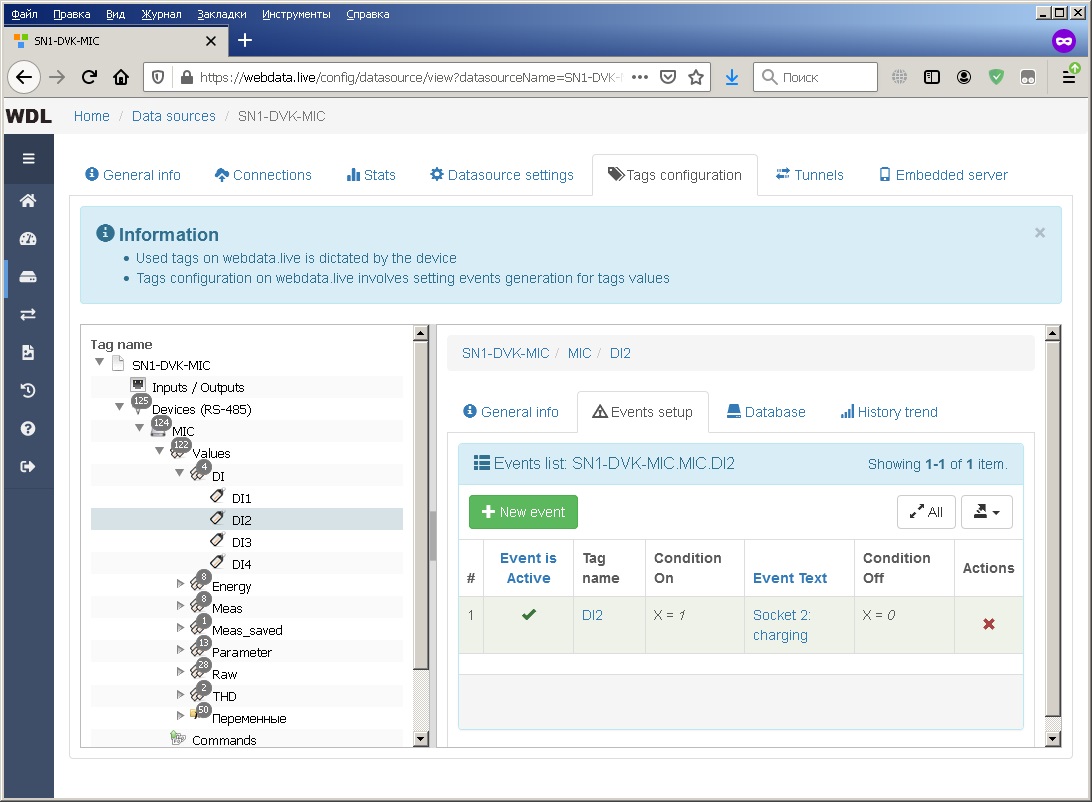The width and height of the screenshot is (1092, 802).
Task: Delete the DI2 event with red X
Action: coord(988,624)
